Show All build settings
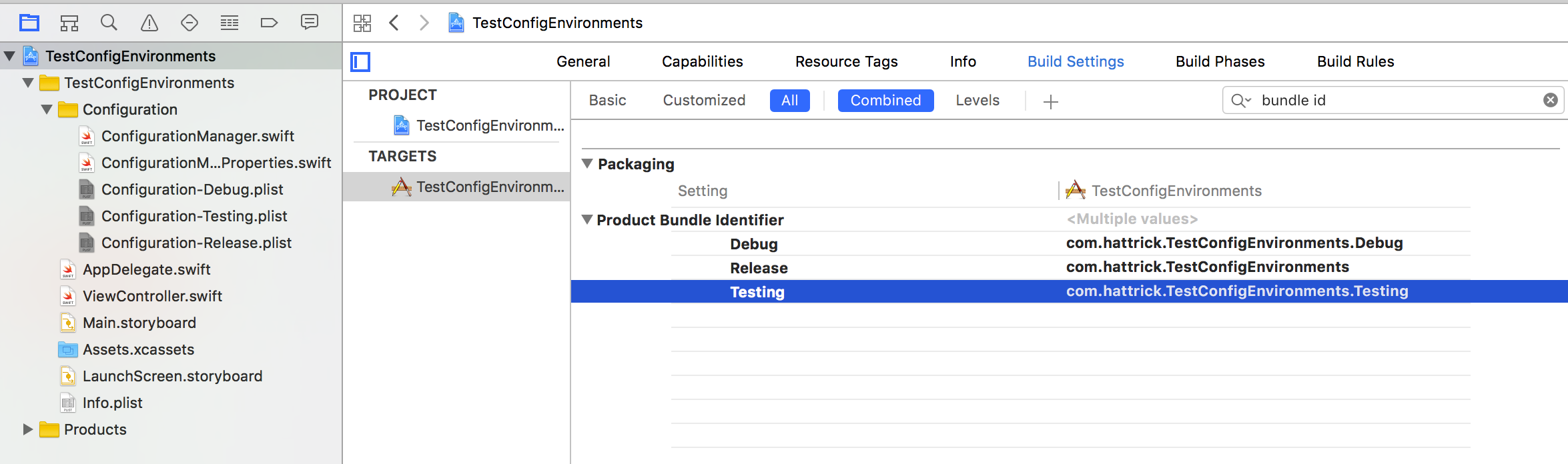The width and height of the screenshot is (1568, 464). tap(789, 101)
